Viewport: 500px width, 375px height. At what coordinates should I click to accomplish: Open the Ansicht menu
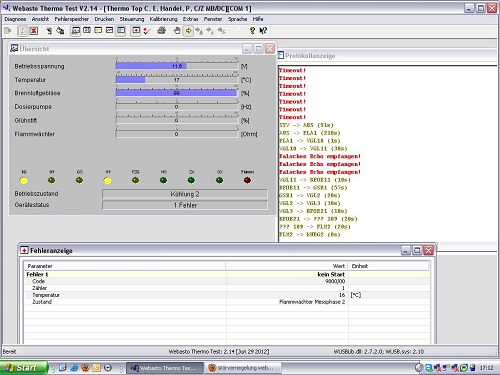point(40,19)
